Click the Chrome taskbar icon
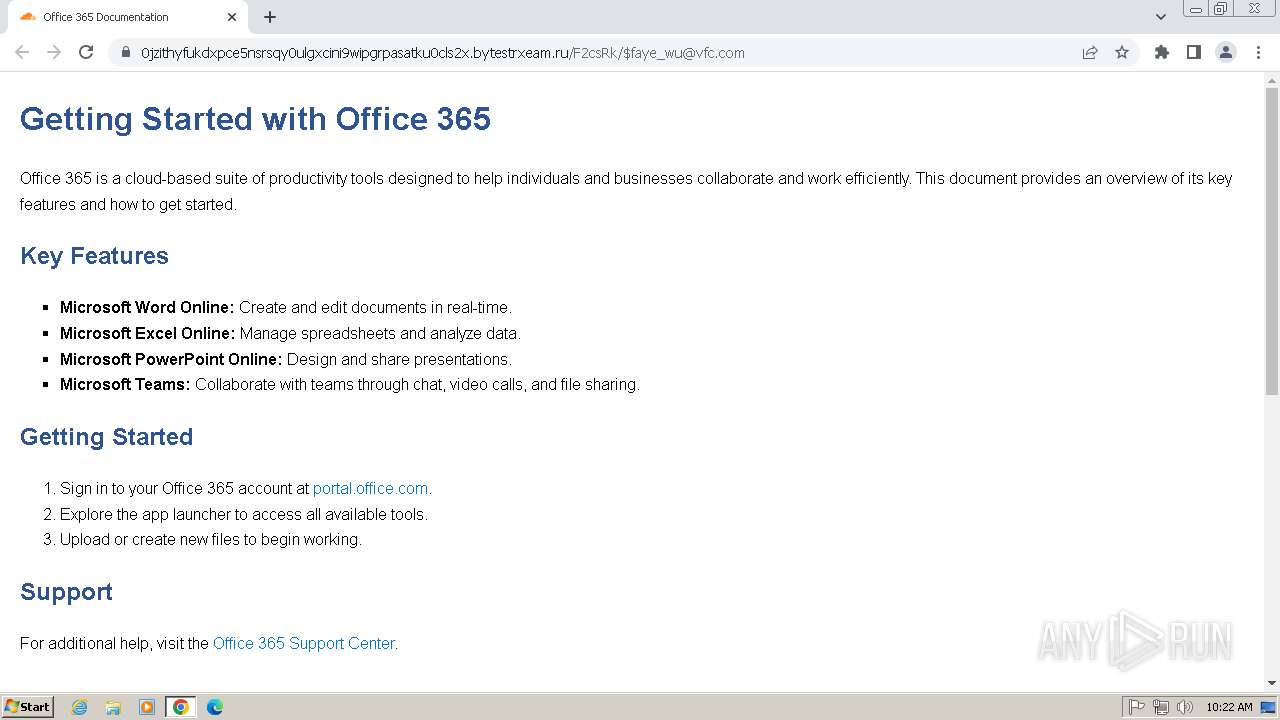The width and height of the screenshot is (1280, 720). point(181,707)
